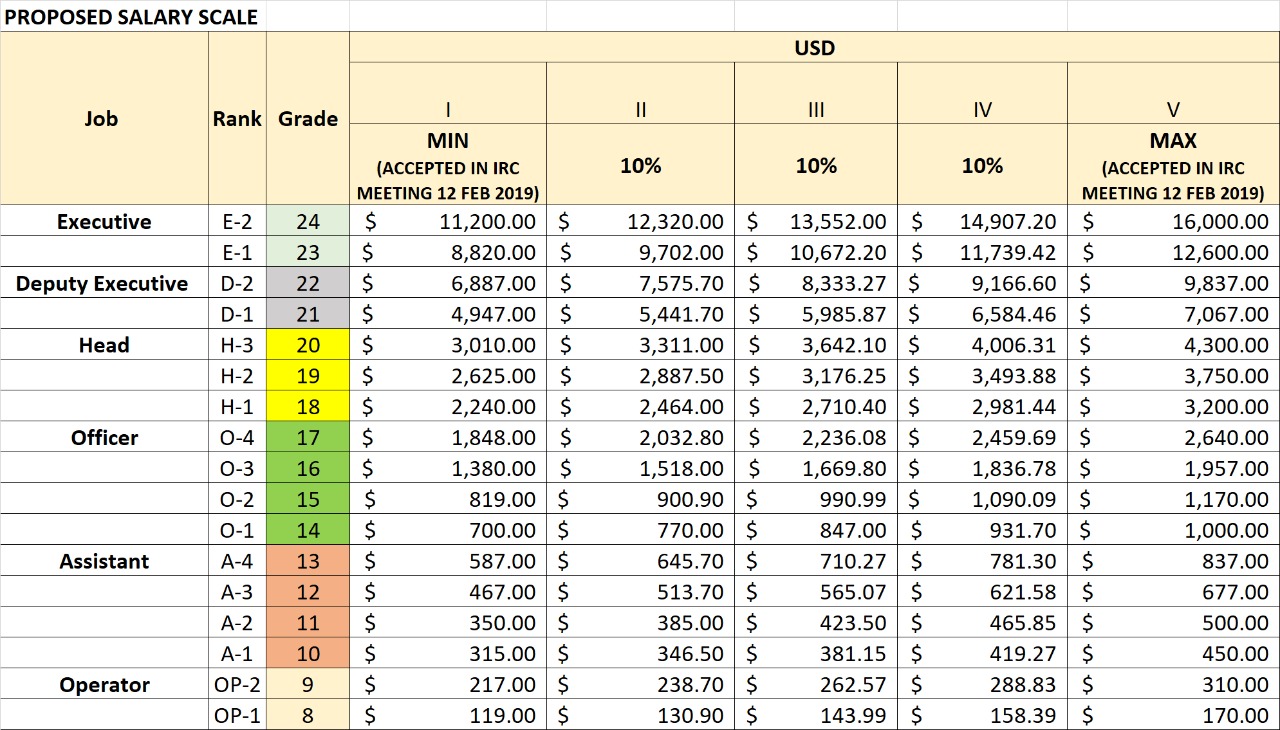Select the gray grade 22 cell
1280x730 pixels.
click(x=307, y=284)
